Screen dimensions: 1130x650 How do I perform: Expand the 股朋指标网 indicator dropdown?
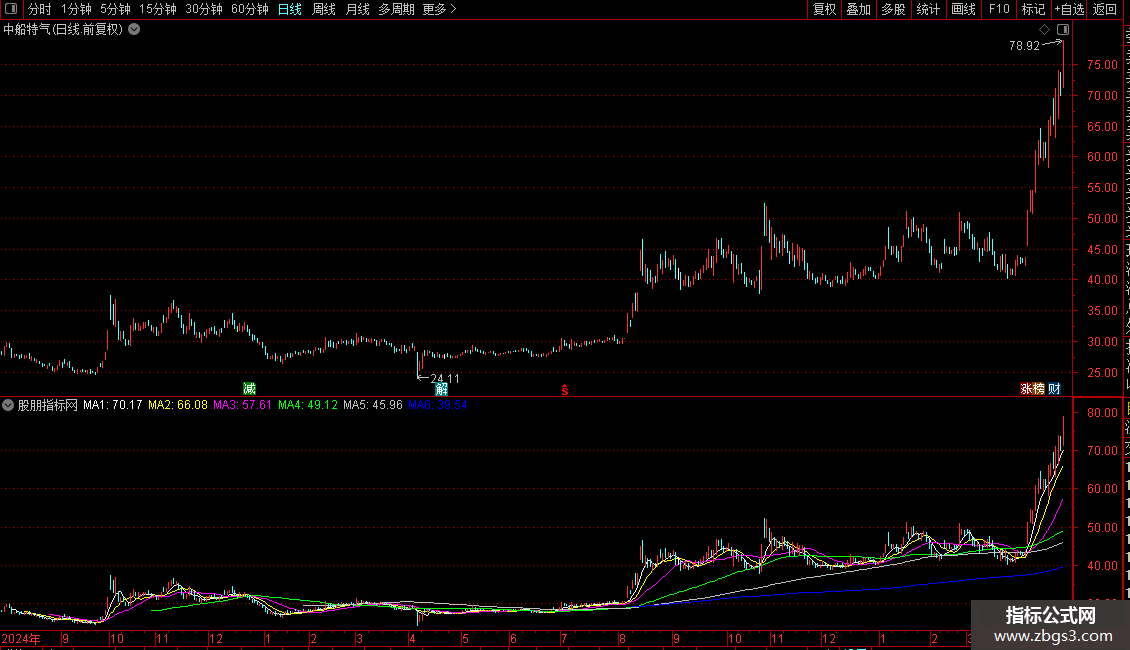click(x=8, y=405)
